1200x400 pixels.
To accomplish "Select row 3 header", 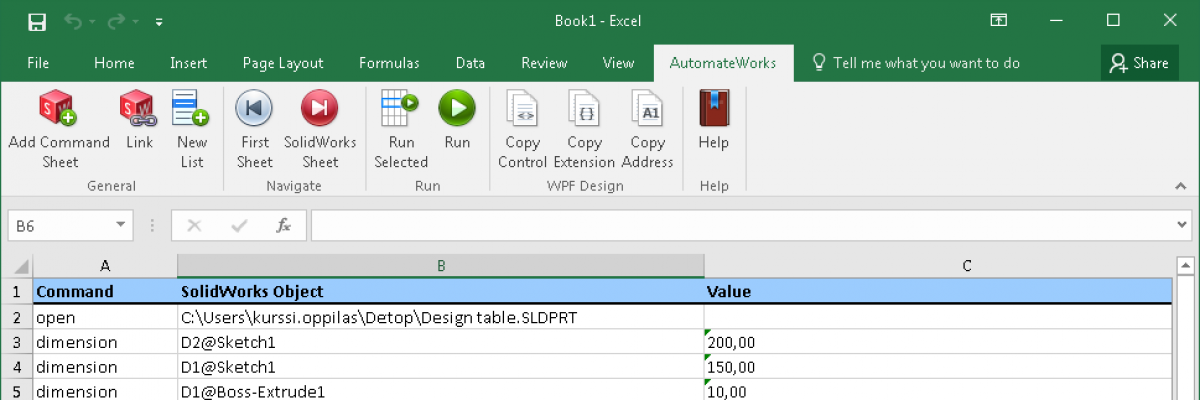I will (16, 342).
